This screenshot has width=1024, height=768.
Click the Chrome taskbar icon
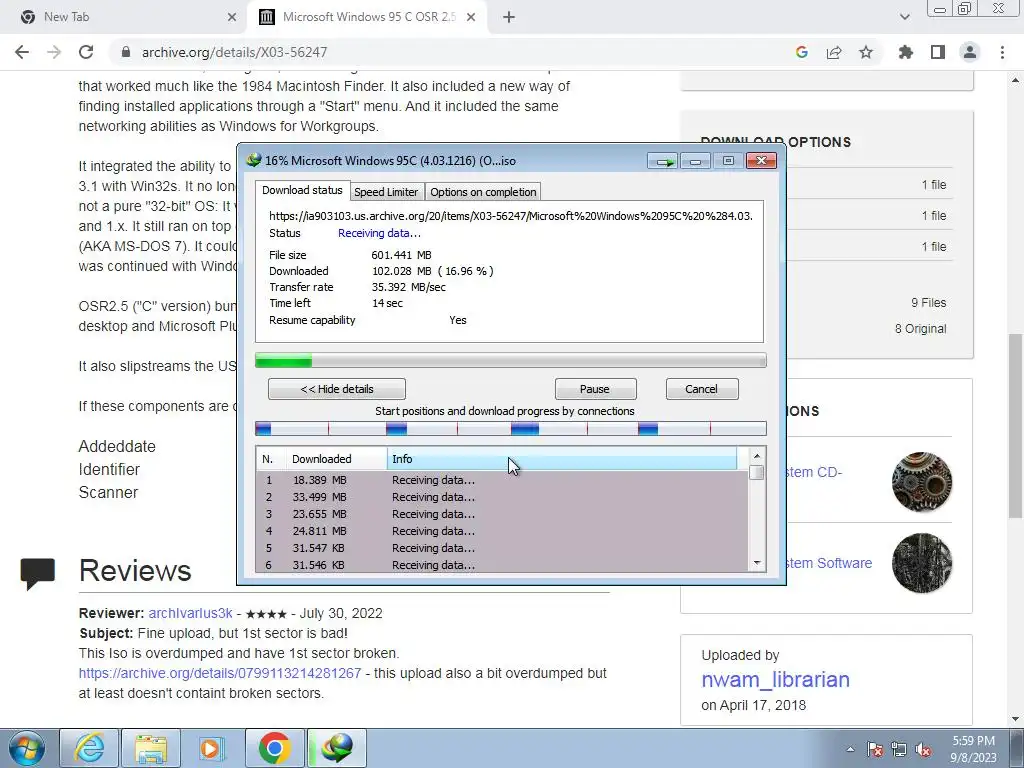pos(274,748)
